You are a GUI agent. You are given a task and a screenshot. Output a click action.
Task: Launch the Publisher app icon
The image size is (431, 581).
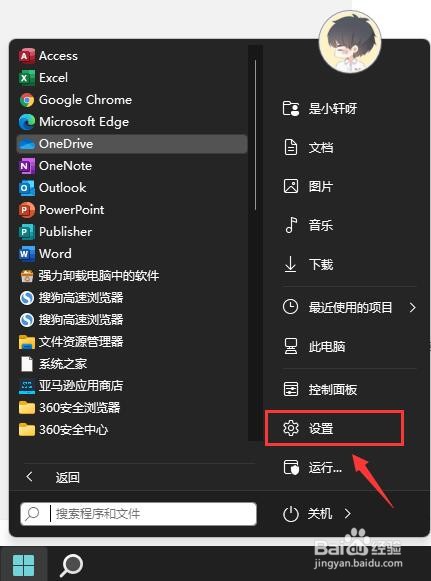27,232
